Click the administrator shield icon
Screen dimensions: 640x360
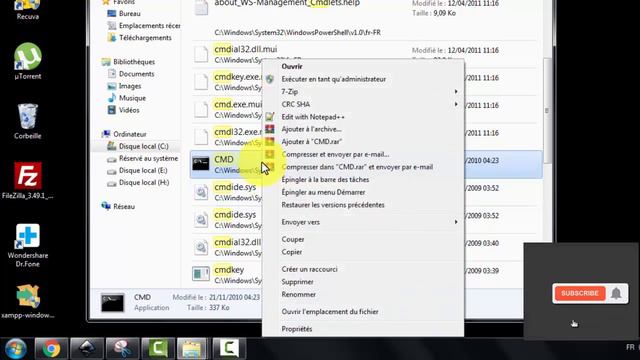[x=269, y=79]
